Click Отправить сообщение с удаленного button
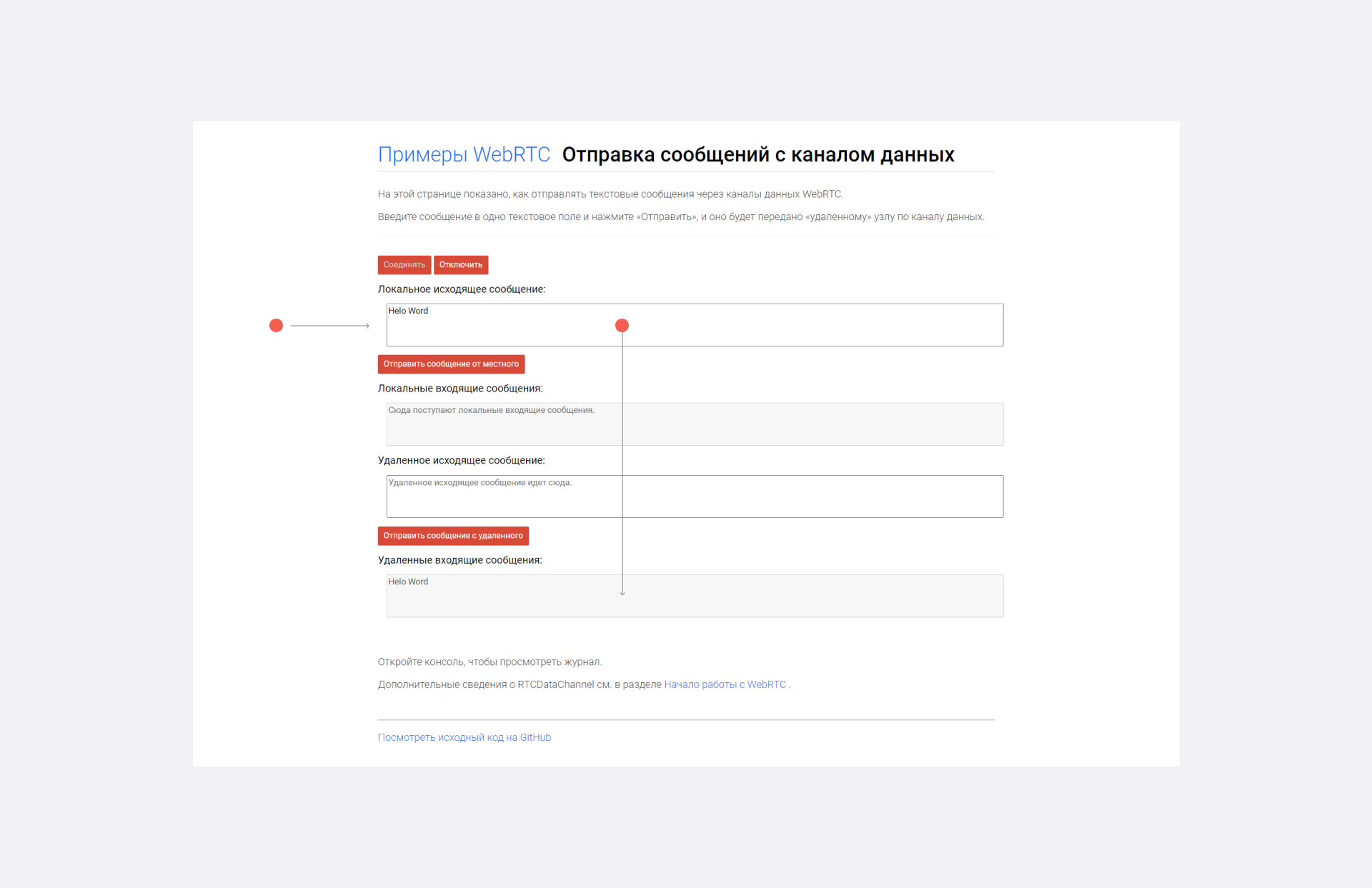The height and width of the screenshot is (888, 1372). [453, 536]
